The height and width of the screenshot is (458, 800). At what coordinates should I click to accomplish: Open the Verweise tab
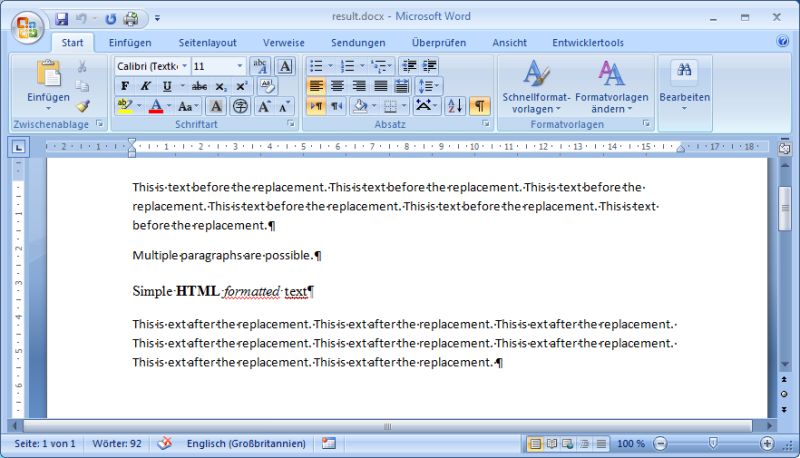[284, 43]
